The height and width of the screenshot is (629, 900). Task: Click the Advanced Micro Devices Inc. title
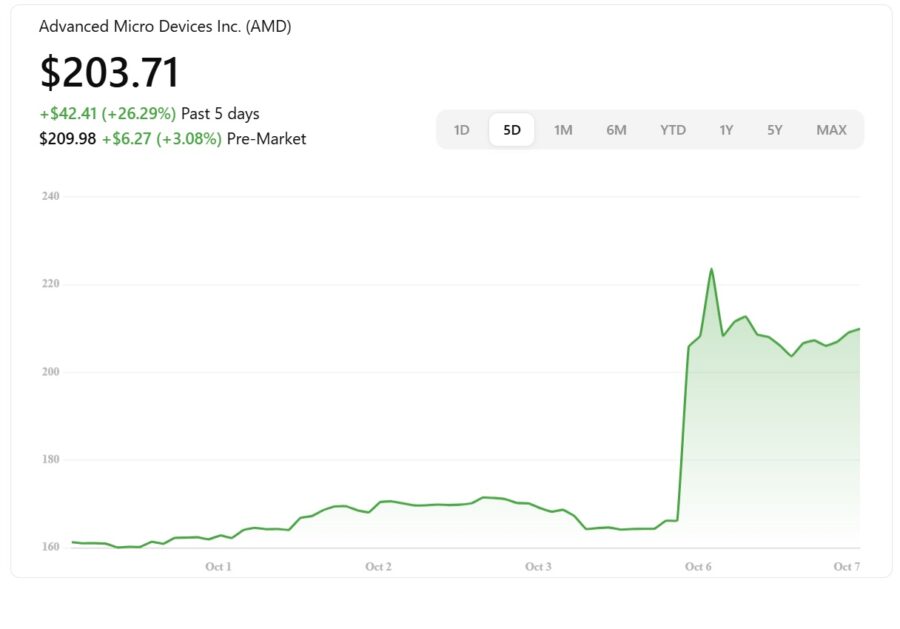click(165, 27)
